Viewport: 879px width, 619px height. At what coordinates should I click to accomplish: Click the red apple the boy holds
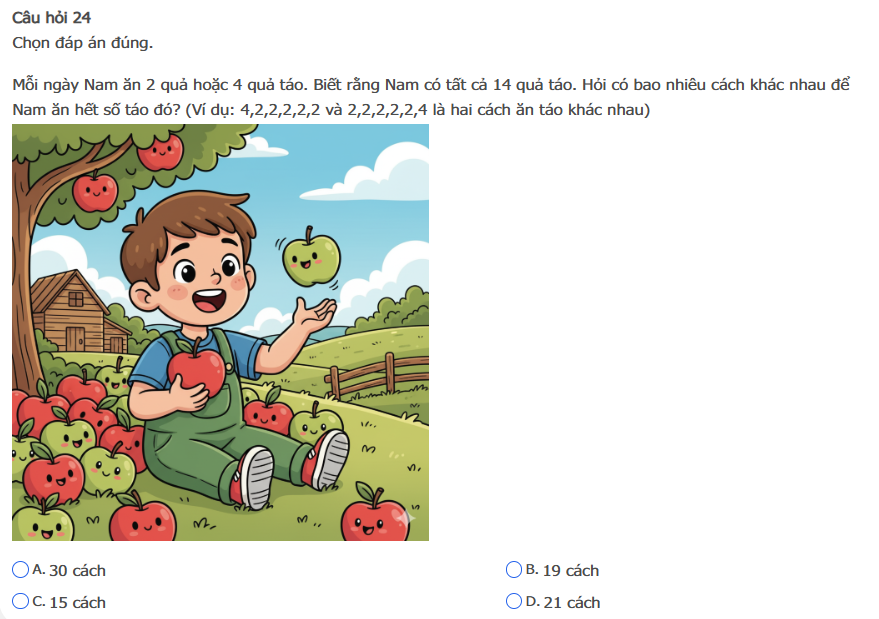196,367
